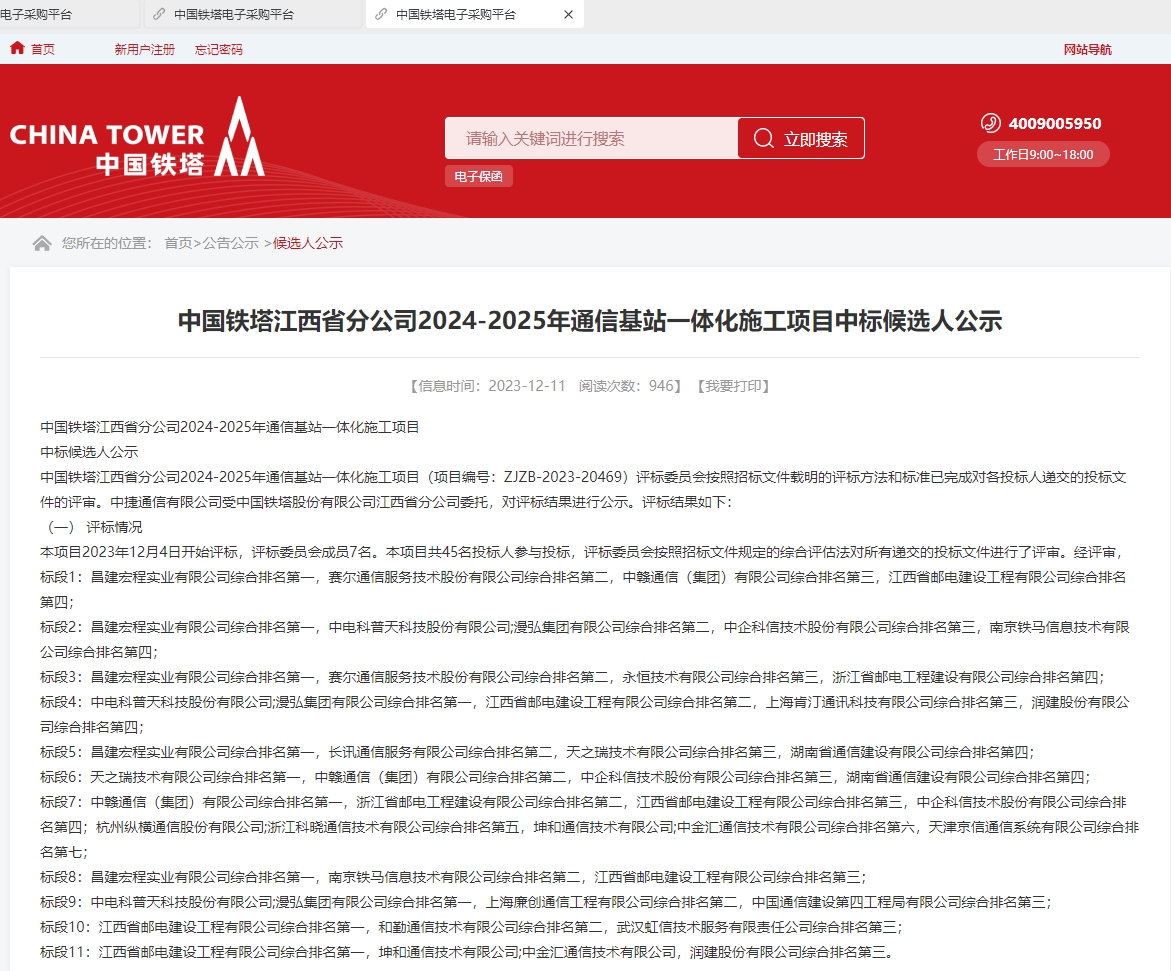Click the 标段10 paragraph line
This screenshot has height=971, width=1171.
[471, 928]
